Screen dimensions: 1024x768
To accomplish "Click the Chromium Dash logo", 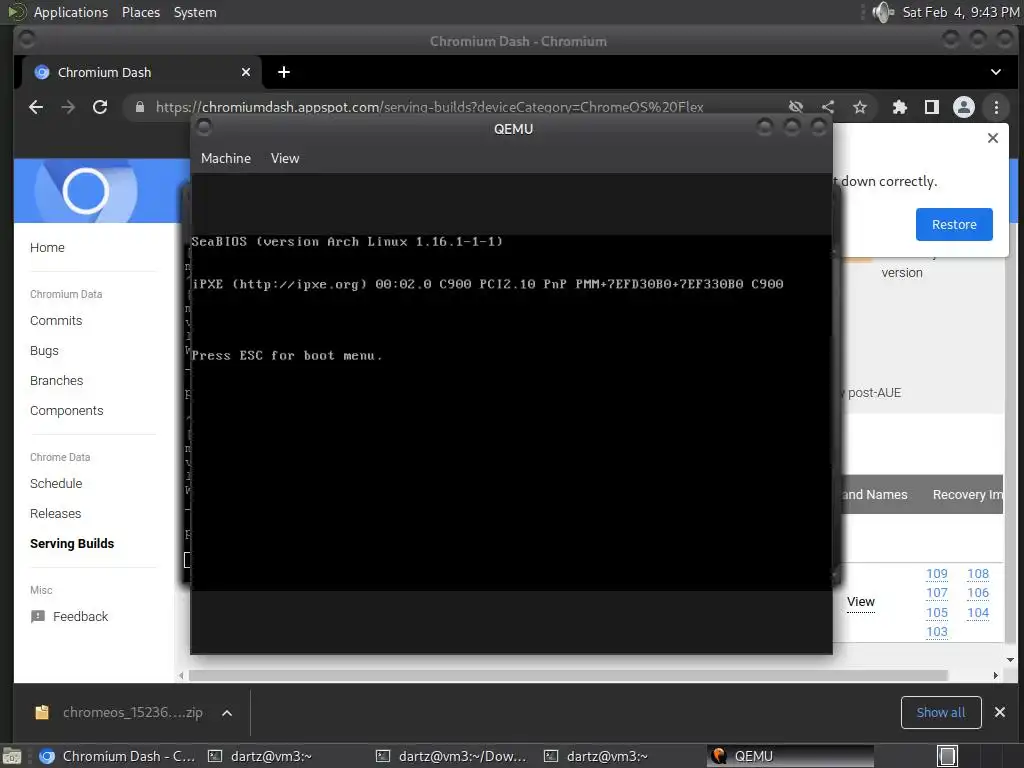I will (86, 191).
